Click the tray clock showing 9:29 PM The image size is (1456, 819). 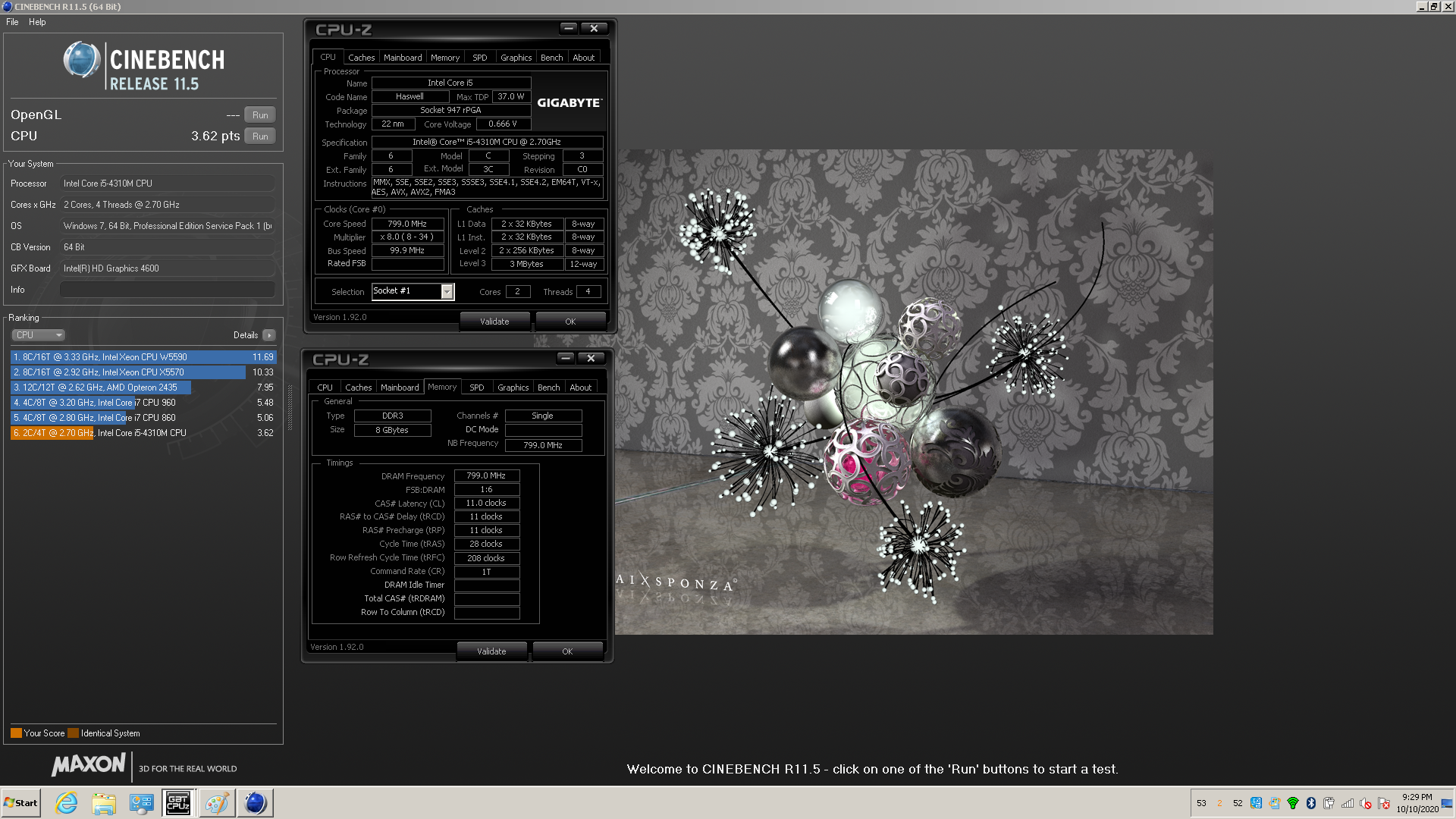[x=1417, y=803]
